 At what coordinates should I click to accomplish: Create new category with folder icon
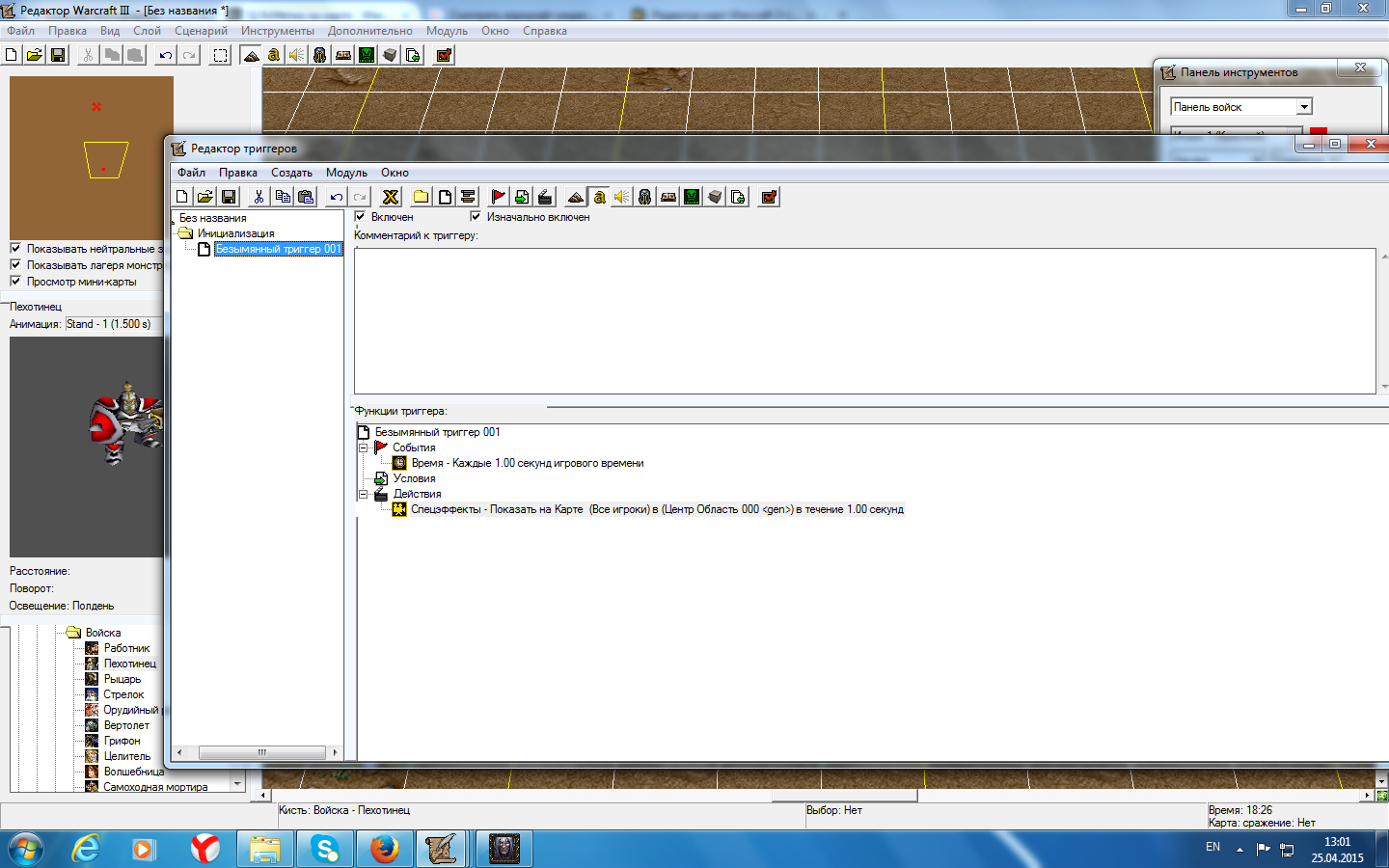[x=422, y=197]
